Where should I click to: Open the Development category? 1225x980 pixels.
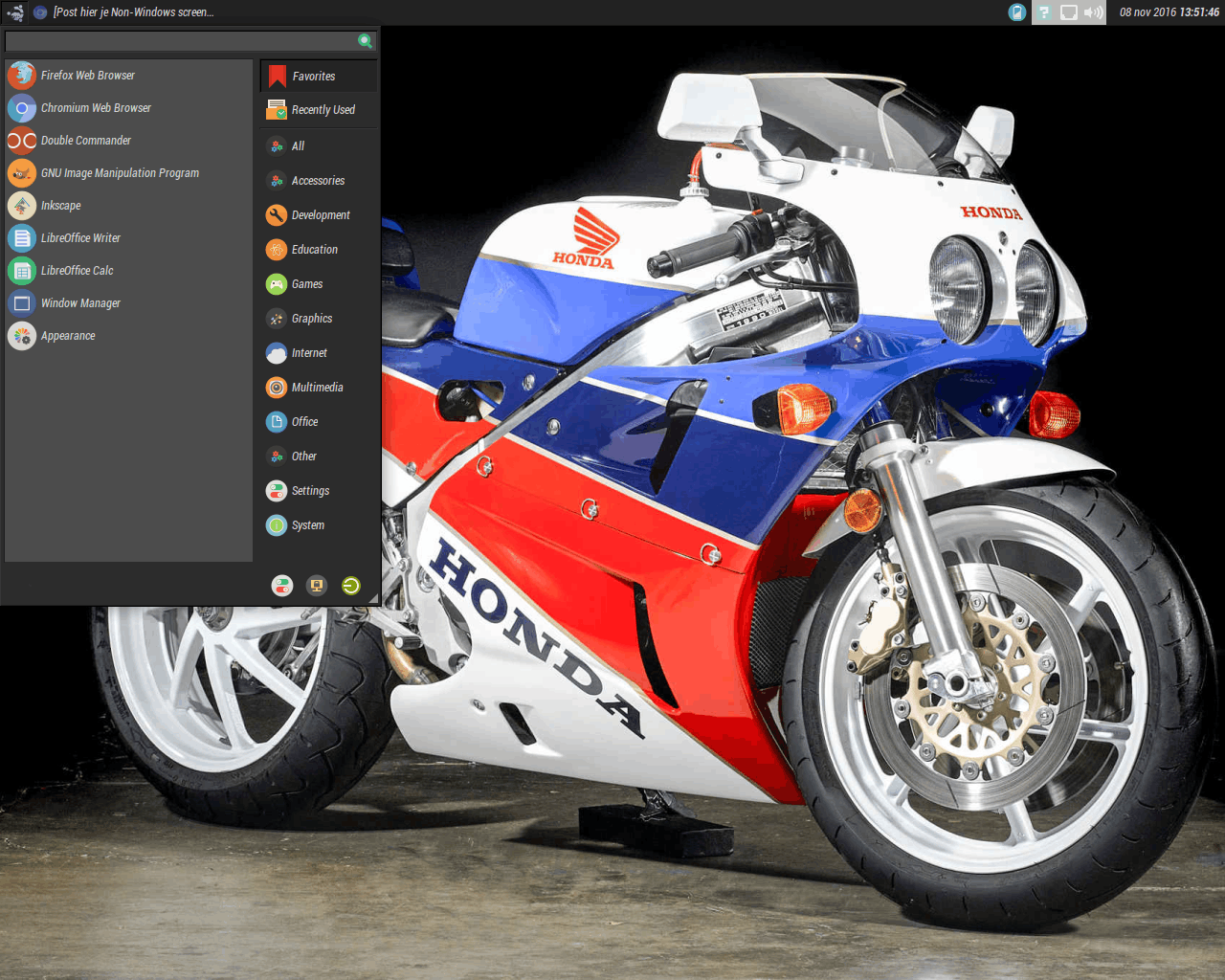319,215
